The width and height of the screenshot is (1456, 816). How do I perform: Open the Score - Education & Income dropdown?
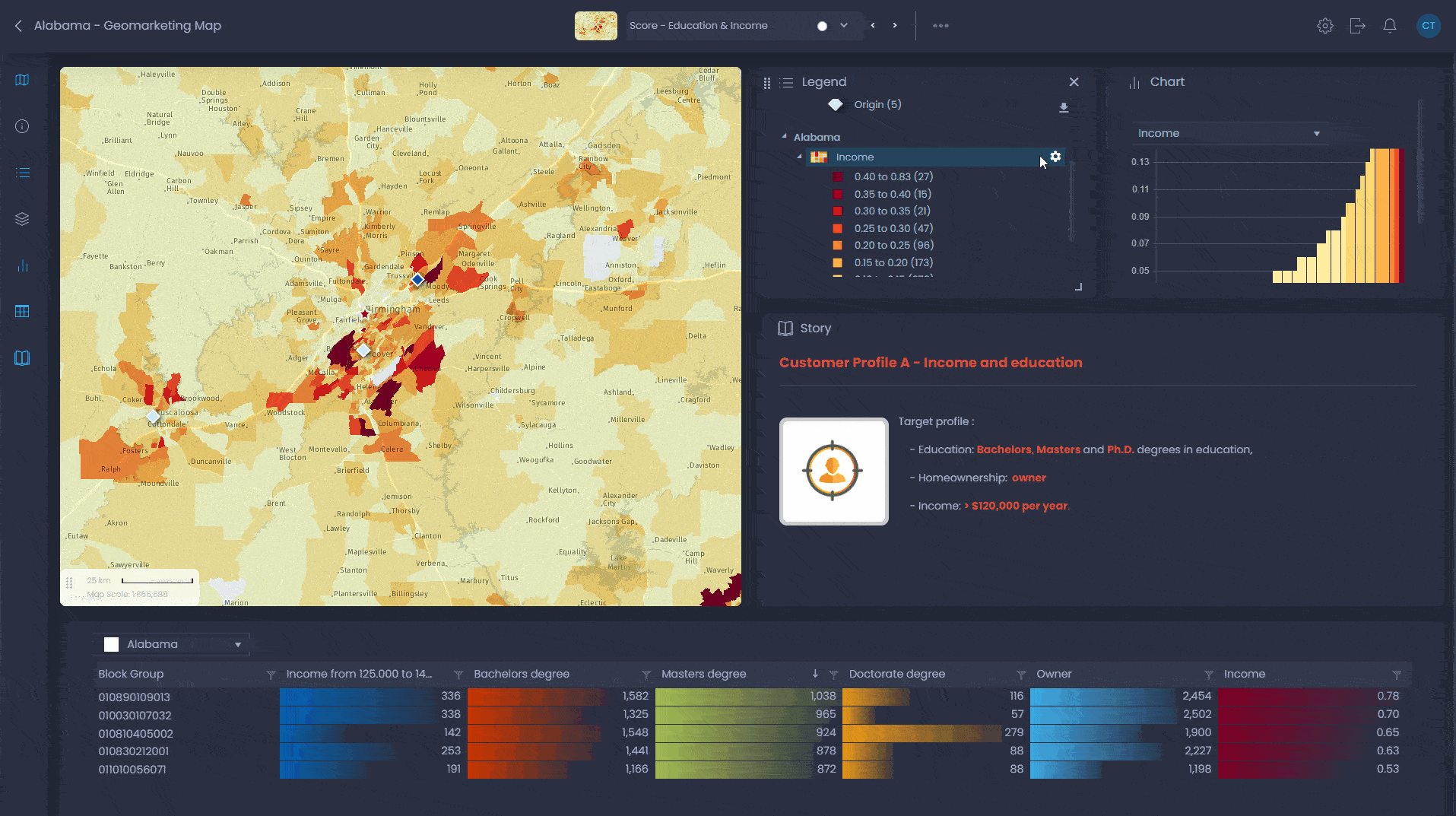coord(844,26)
